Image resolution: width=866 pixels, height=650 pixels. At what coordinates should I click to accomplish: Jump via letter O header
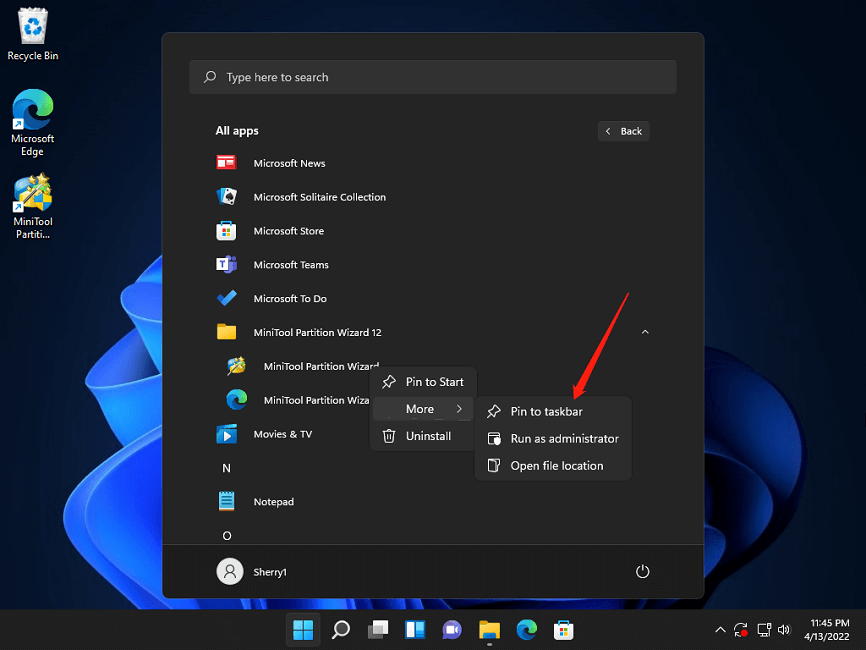[226, 535]
